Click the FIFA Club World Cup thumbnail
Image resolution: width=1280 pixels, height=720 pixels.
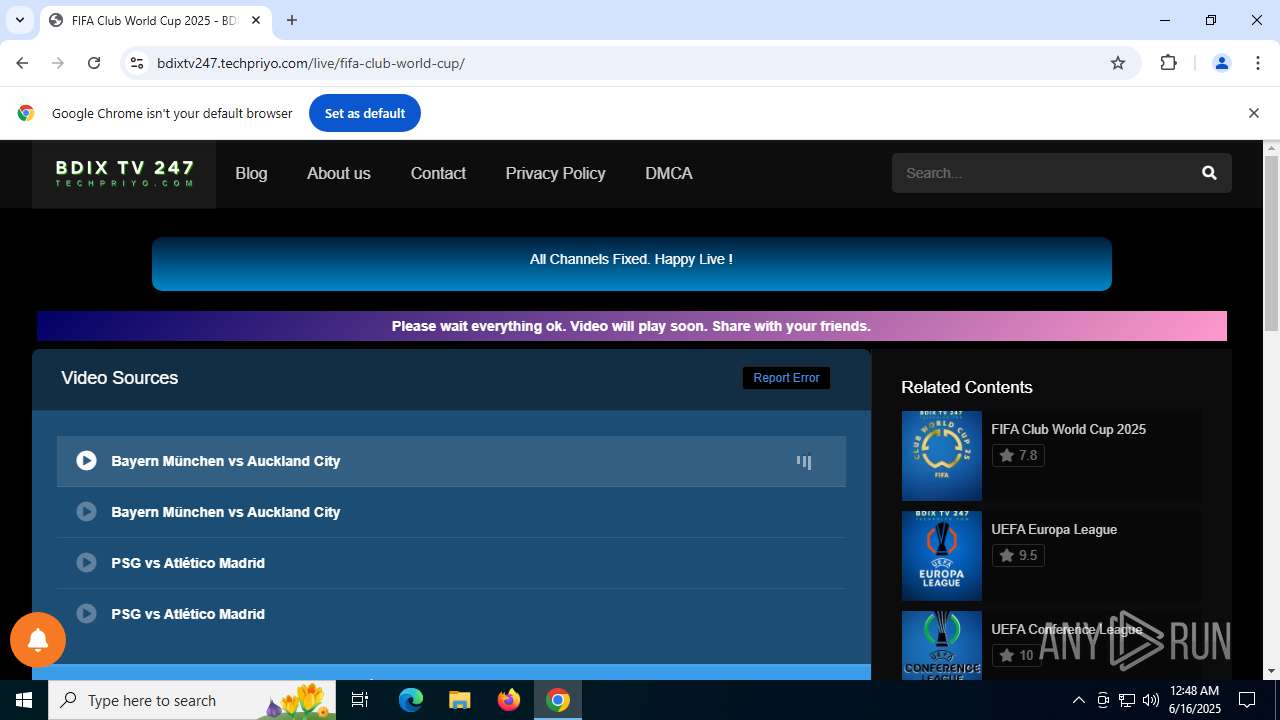tap(942, 456)
